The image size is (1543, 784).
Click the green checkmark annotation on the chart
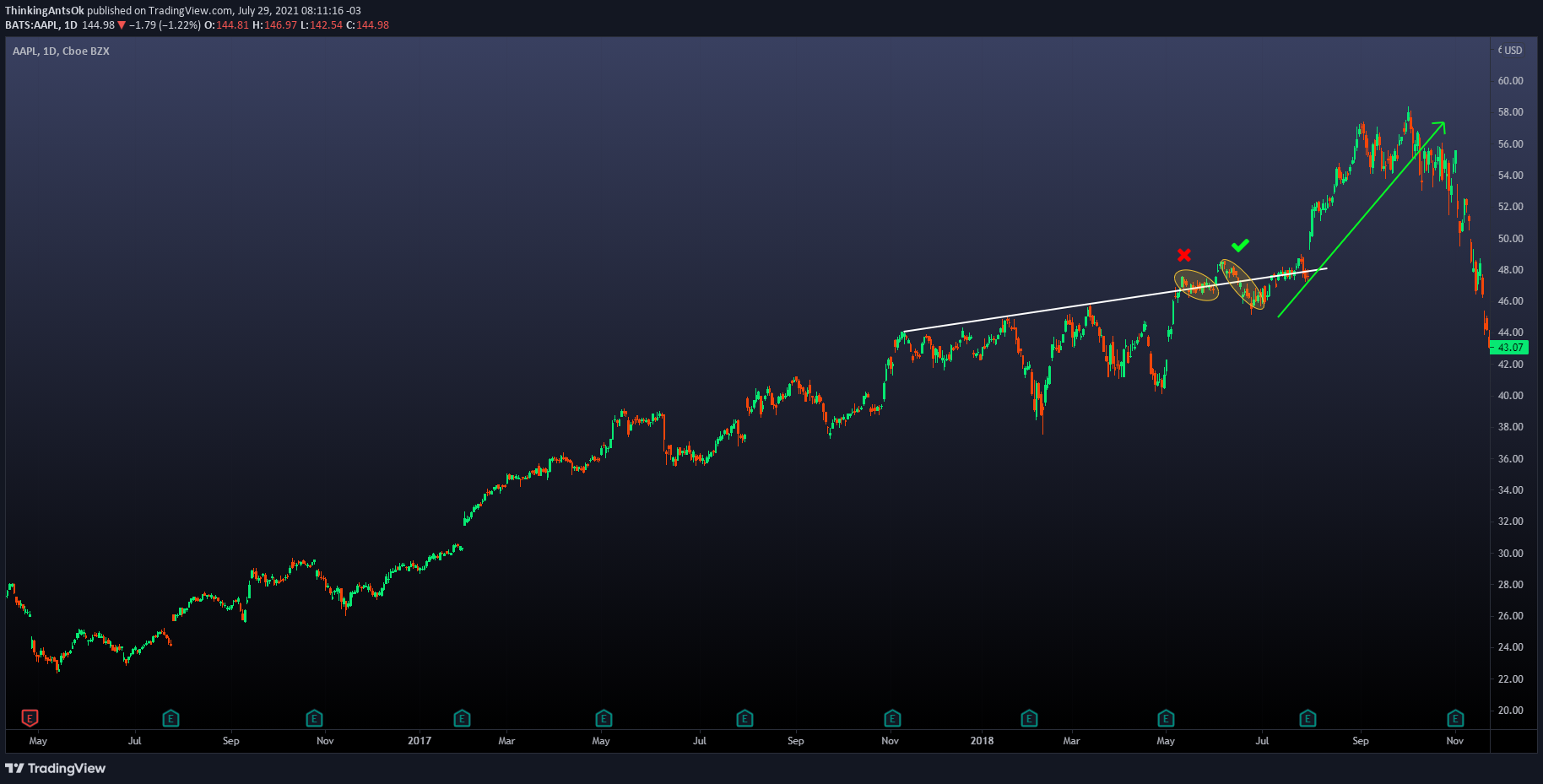[1240, 246]
